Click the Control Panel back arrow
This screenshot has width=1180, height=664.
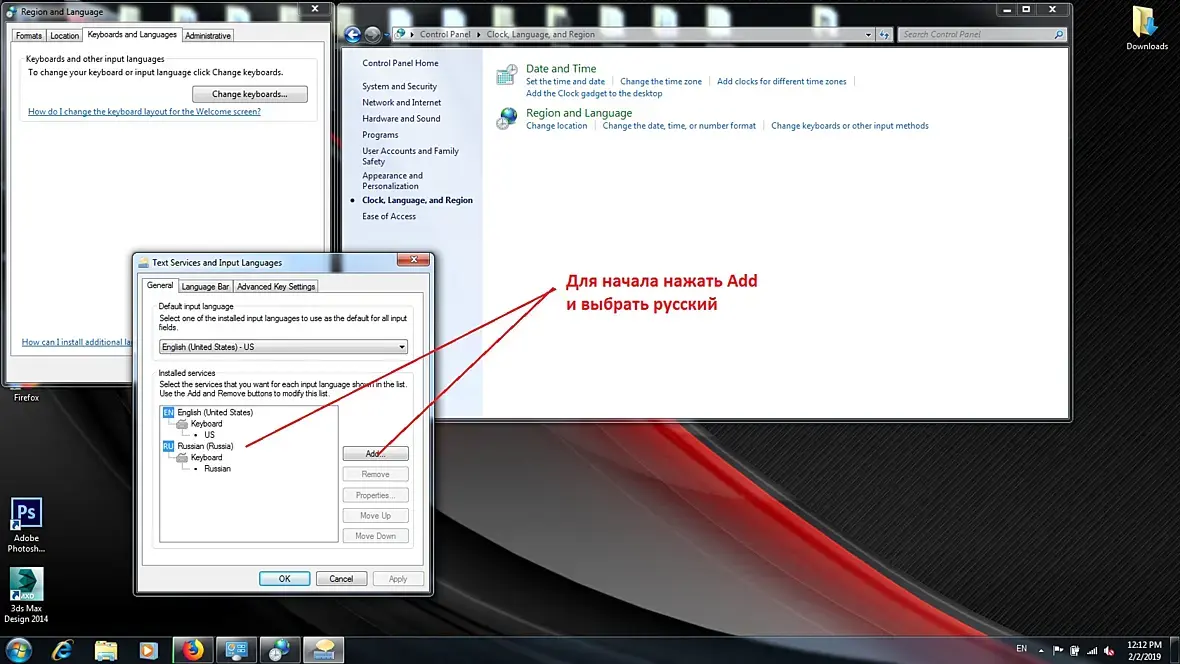pyautogui.click(x=352, y=35)
